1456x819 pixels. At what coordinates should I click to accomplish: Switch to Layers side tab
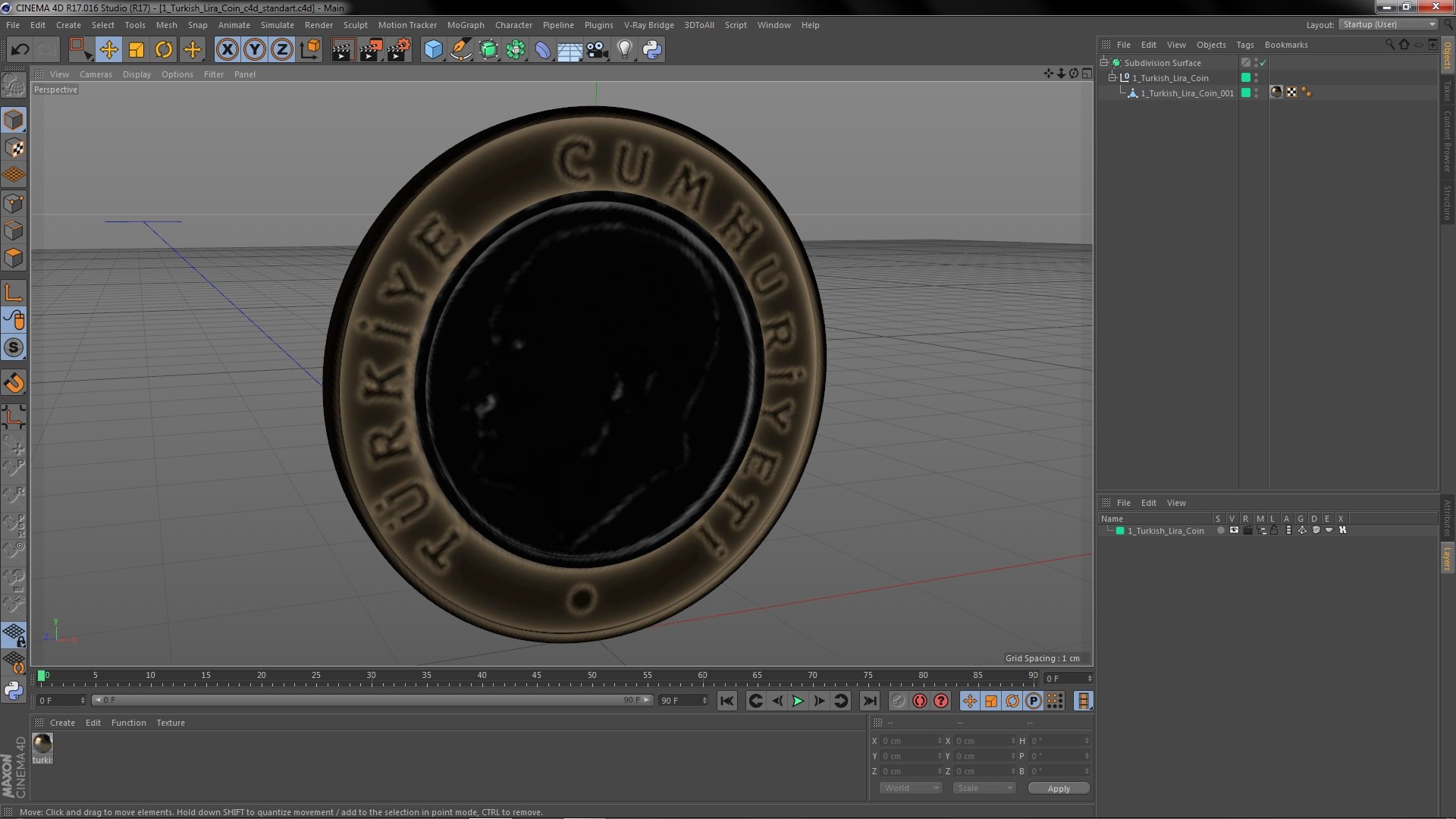[1448, 559]
